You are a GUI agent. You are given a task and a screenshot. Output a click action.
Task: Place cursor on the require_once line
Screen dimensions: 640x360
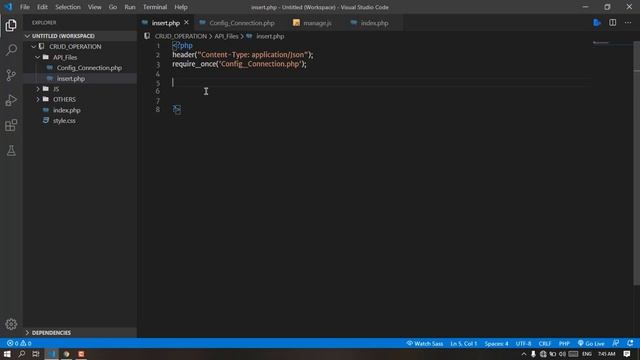[239, 64]
